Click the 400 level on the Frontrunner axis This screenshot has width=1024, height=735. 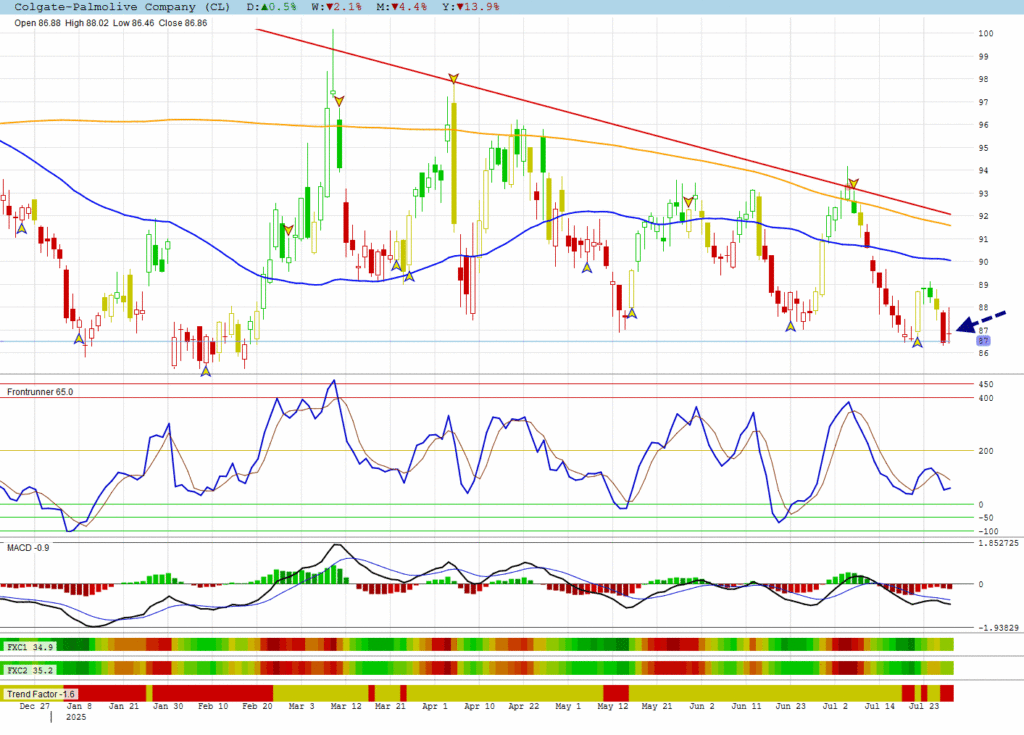click(985, 398)
